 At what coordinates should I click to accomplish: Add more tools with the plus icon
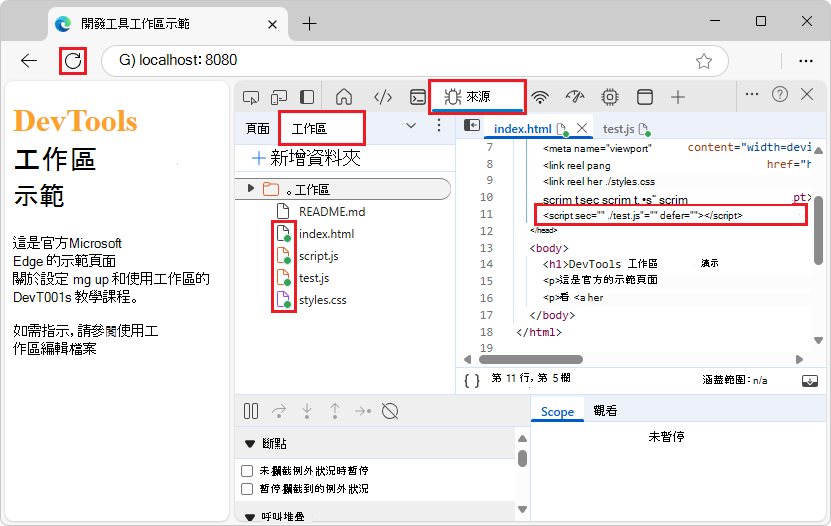(x=678, y=97)
